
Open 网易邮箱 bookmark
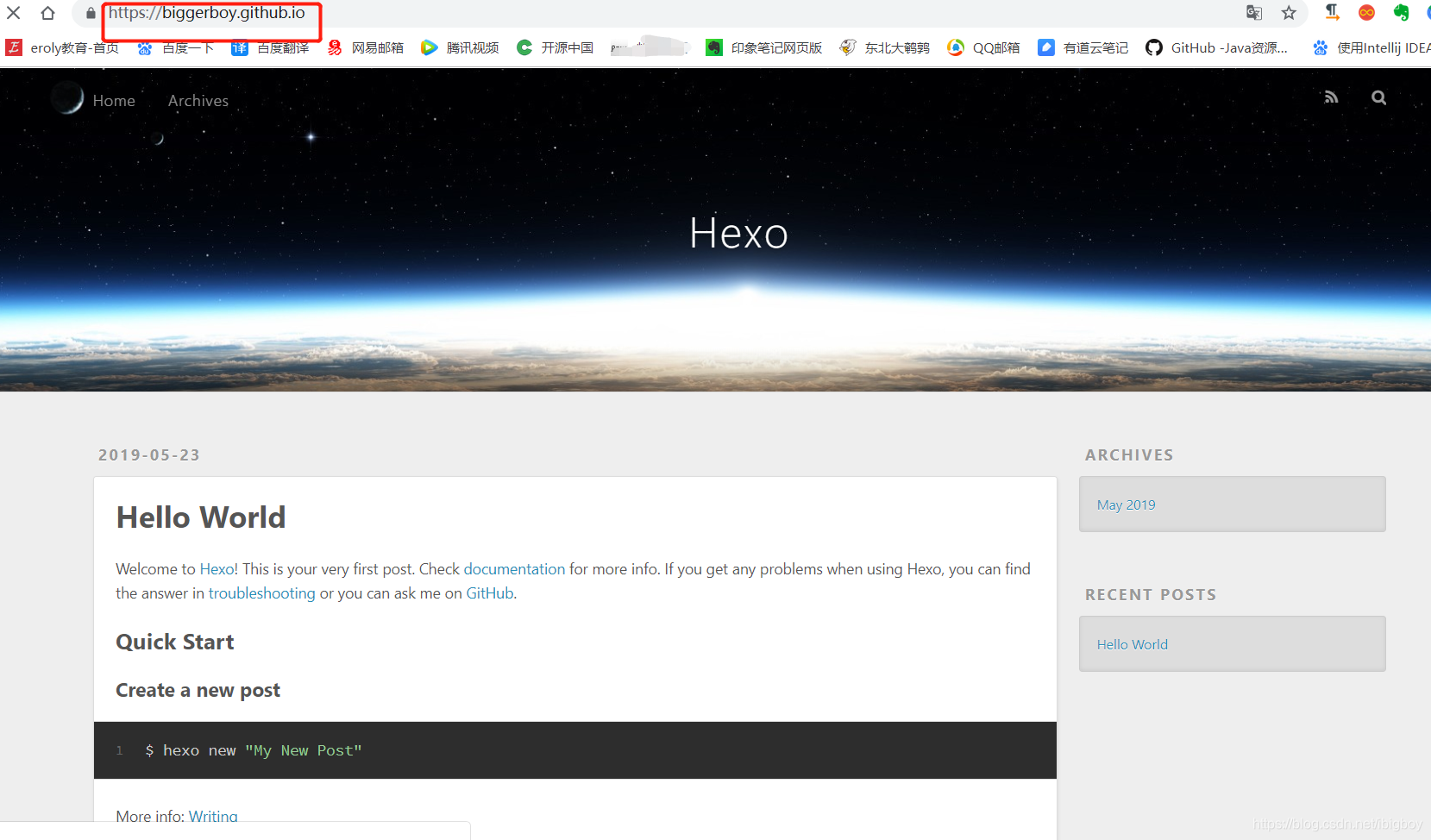(365, 47)
